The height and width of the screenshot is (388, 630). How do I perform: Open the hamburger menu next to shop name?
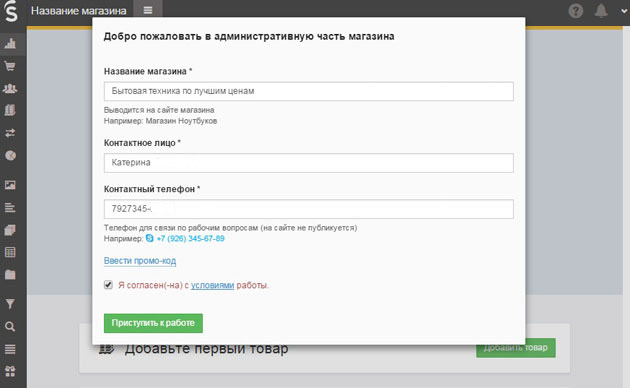point(148,10)
